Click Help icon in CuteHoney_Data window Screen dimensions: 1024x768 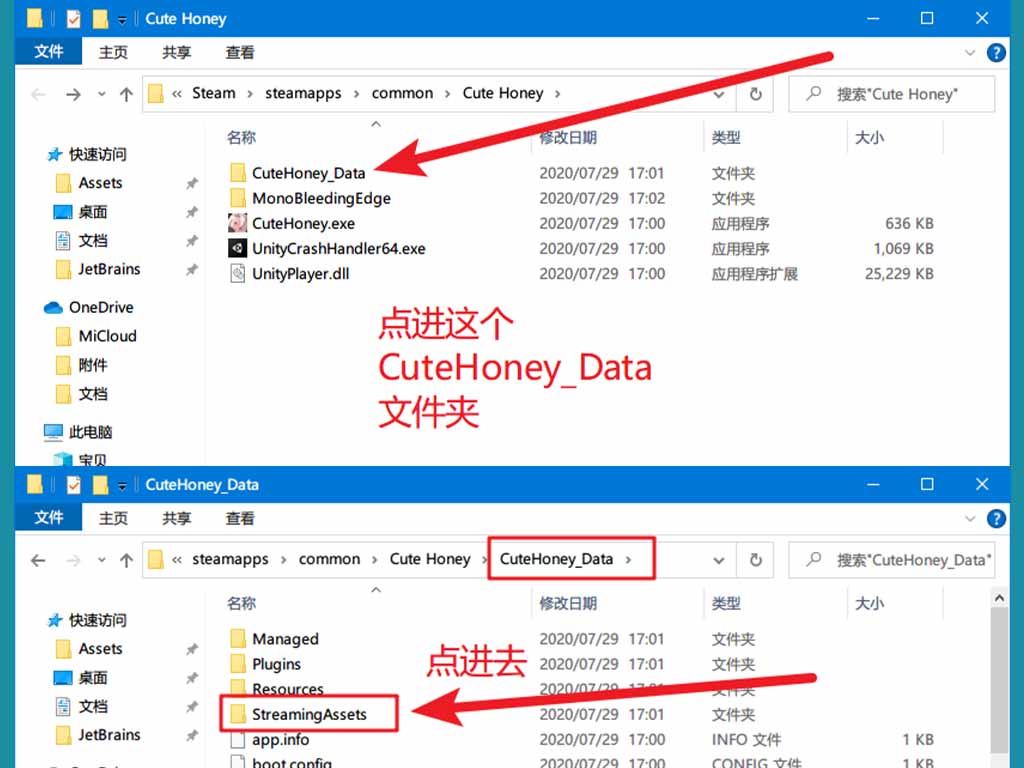point(996,519)
